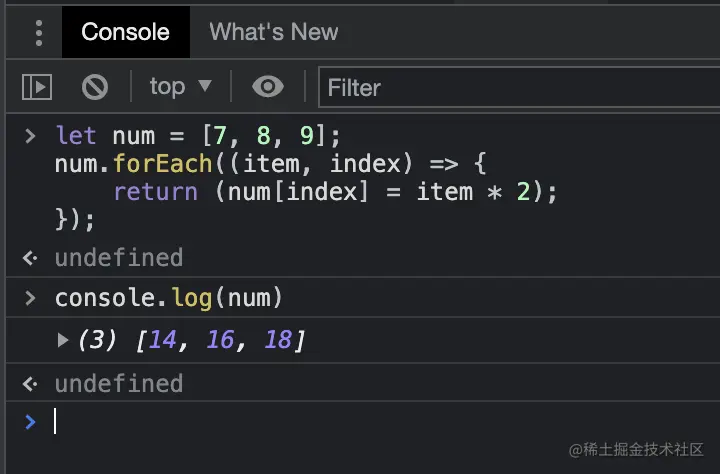Create a live expression with eye icon
The height and width of the screenshot is (474, 720).
click(x=267, y=87)
